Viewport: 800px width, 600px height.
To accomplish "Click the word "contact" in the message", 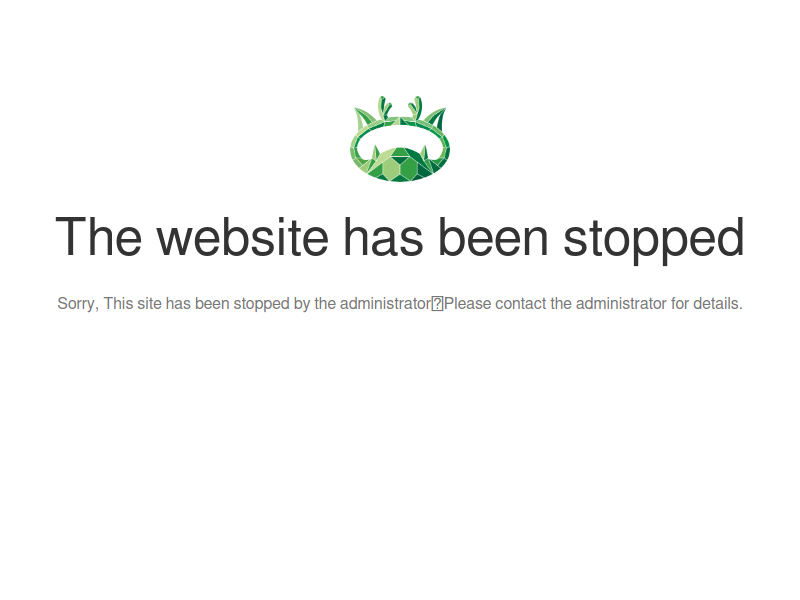I will tap(520, 304).
